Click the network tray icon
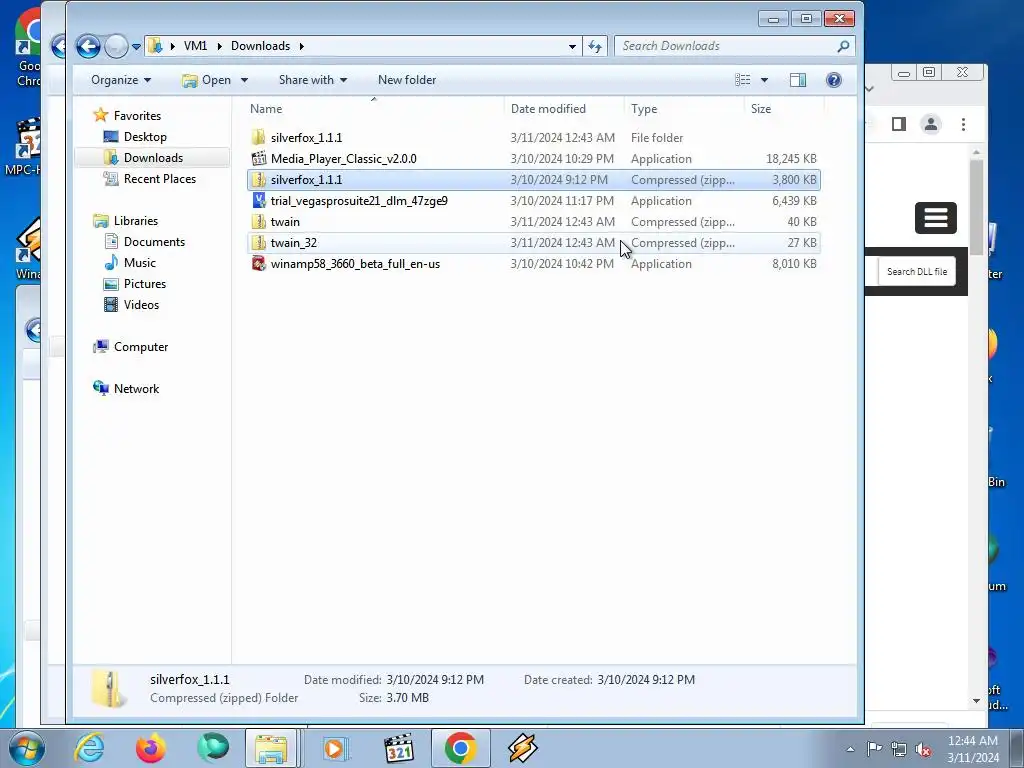This screenshot has height=768, width=1024. click(x=899, y=749)
